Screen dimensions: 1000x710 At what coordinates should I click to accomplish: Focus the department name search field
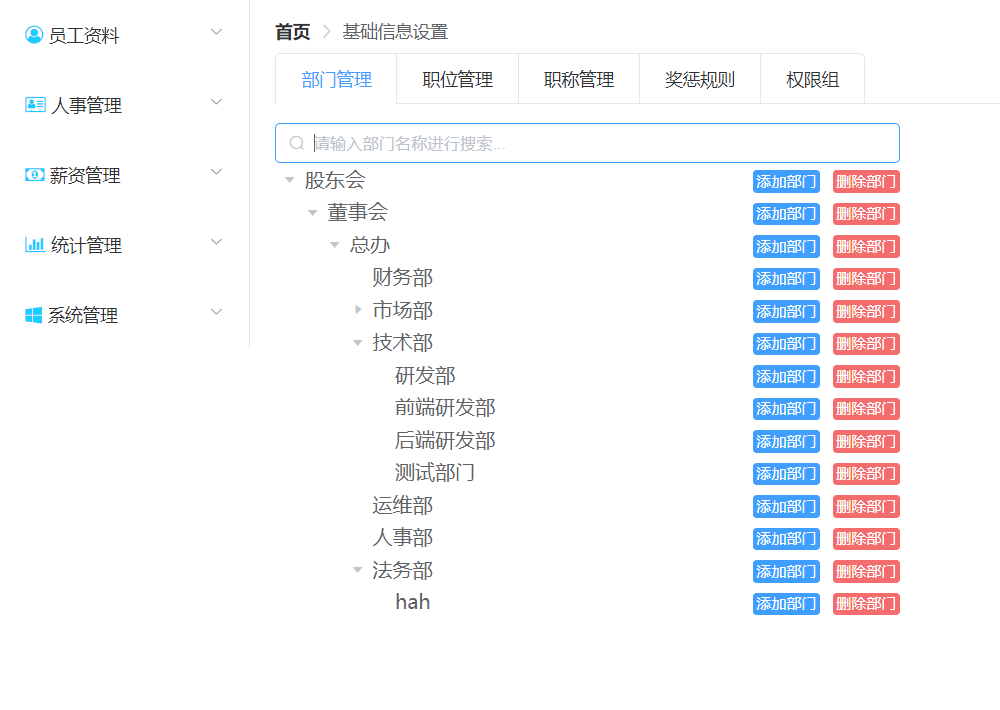(x=587, y=143)
